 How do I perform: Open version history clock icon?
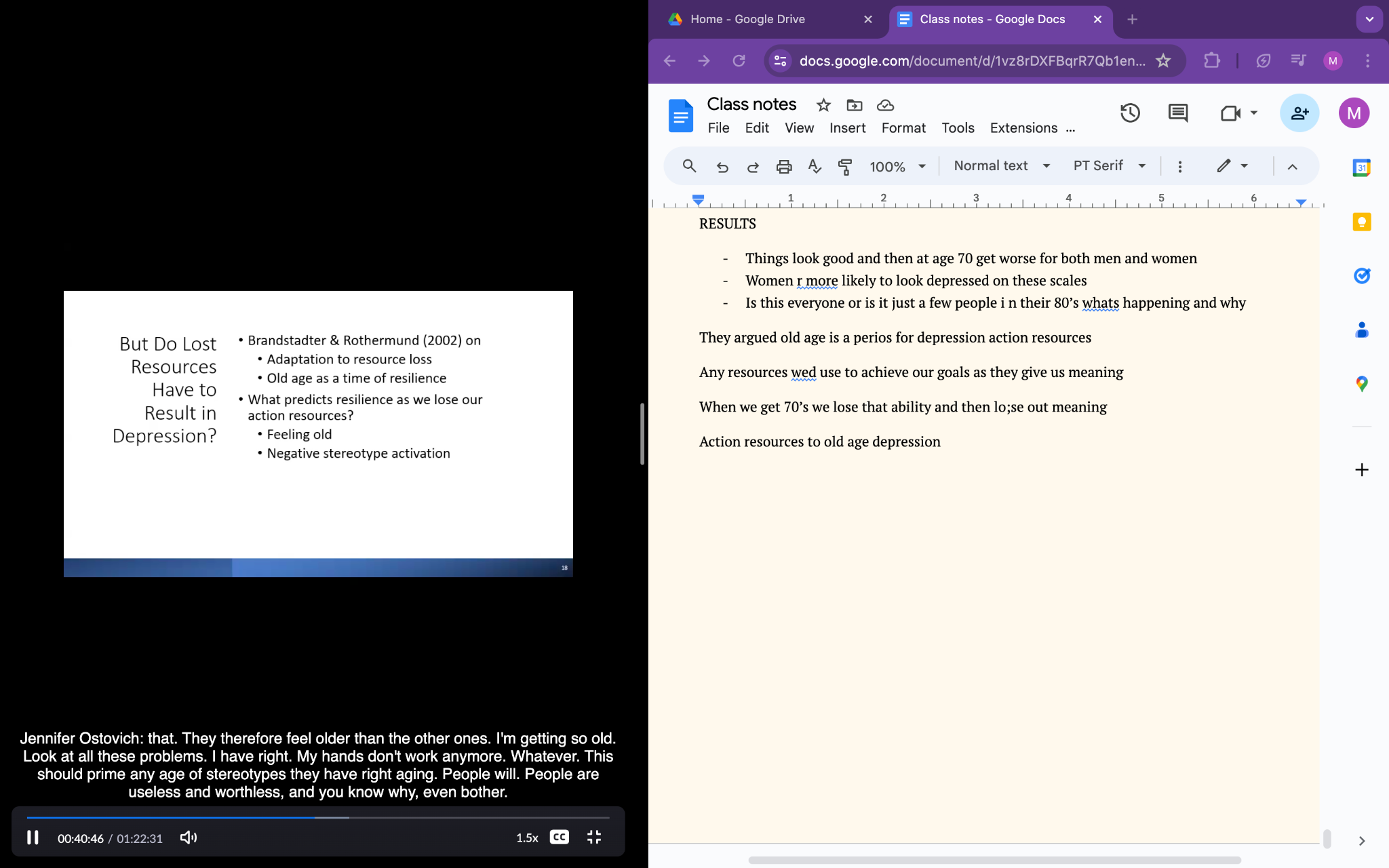(1130, 113)
